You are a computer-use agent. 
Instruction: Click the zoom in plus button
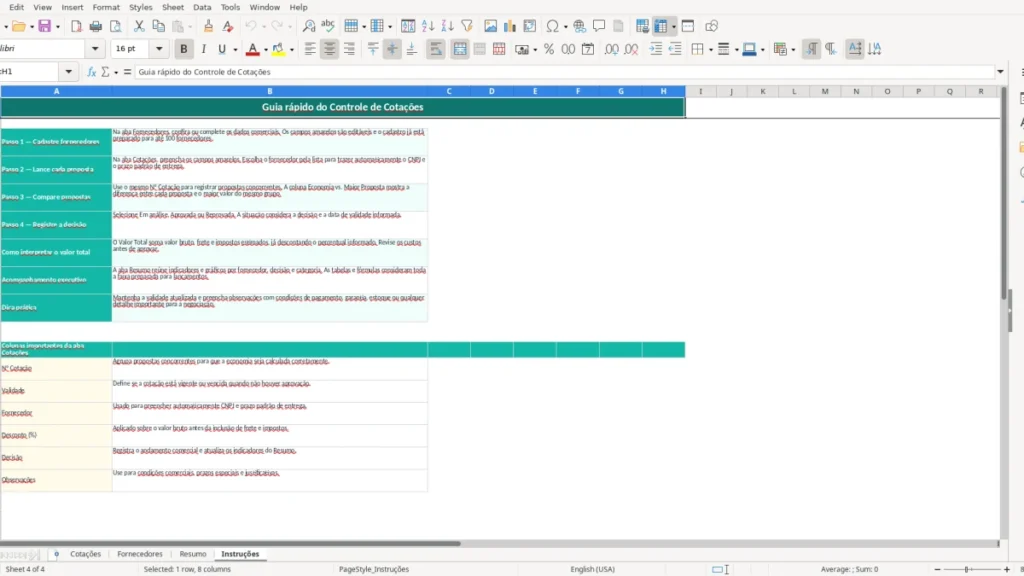click(1006, 569)
